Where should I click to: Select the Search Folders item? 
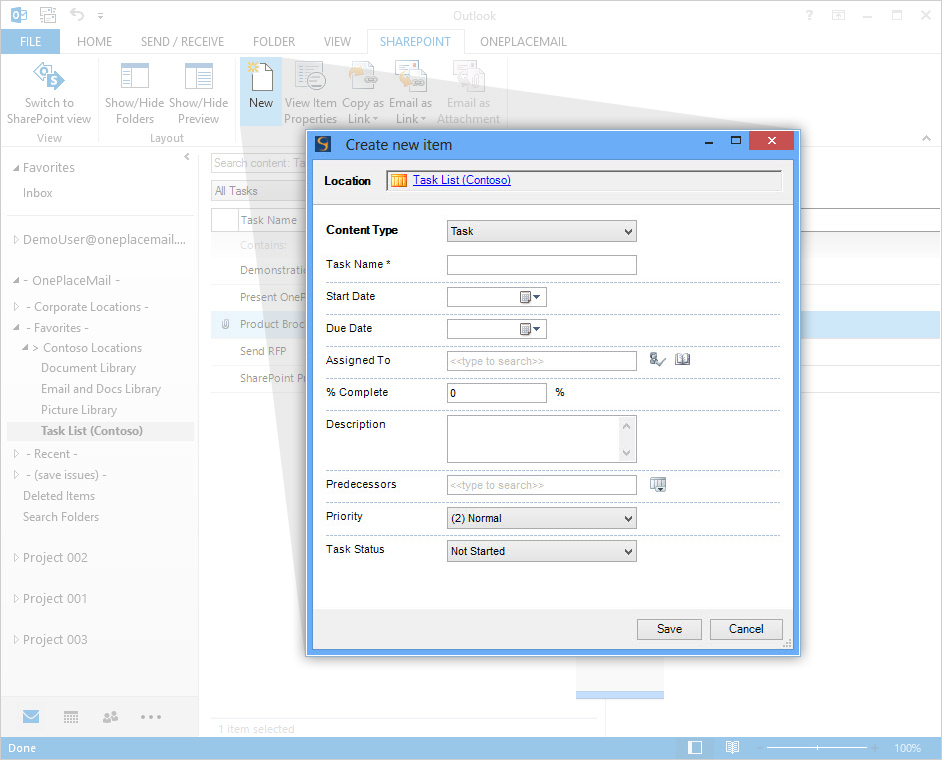click(x=61, y=517)
